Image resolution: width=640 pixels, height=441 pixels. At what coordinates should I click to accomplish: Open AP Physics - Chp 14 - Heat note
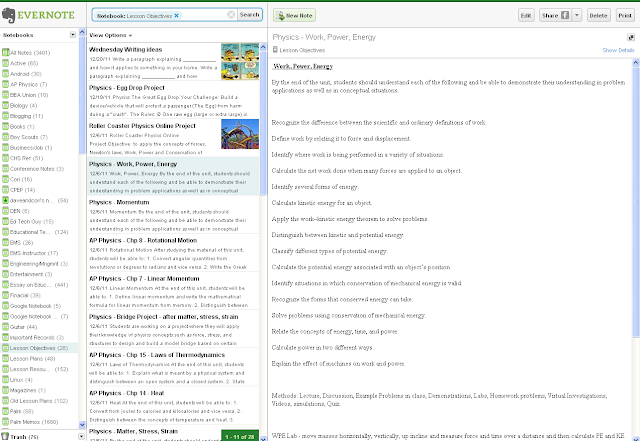pos(173,405)
